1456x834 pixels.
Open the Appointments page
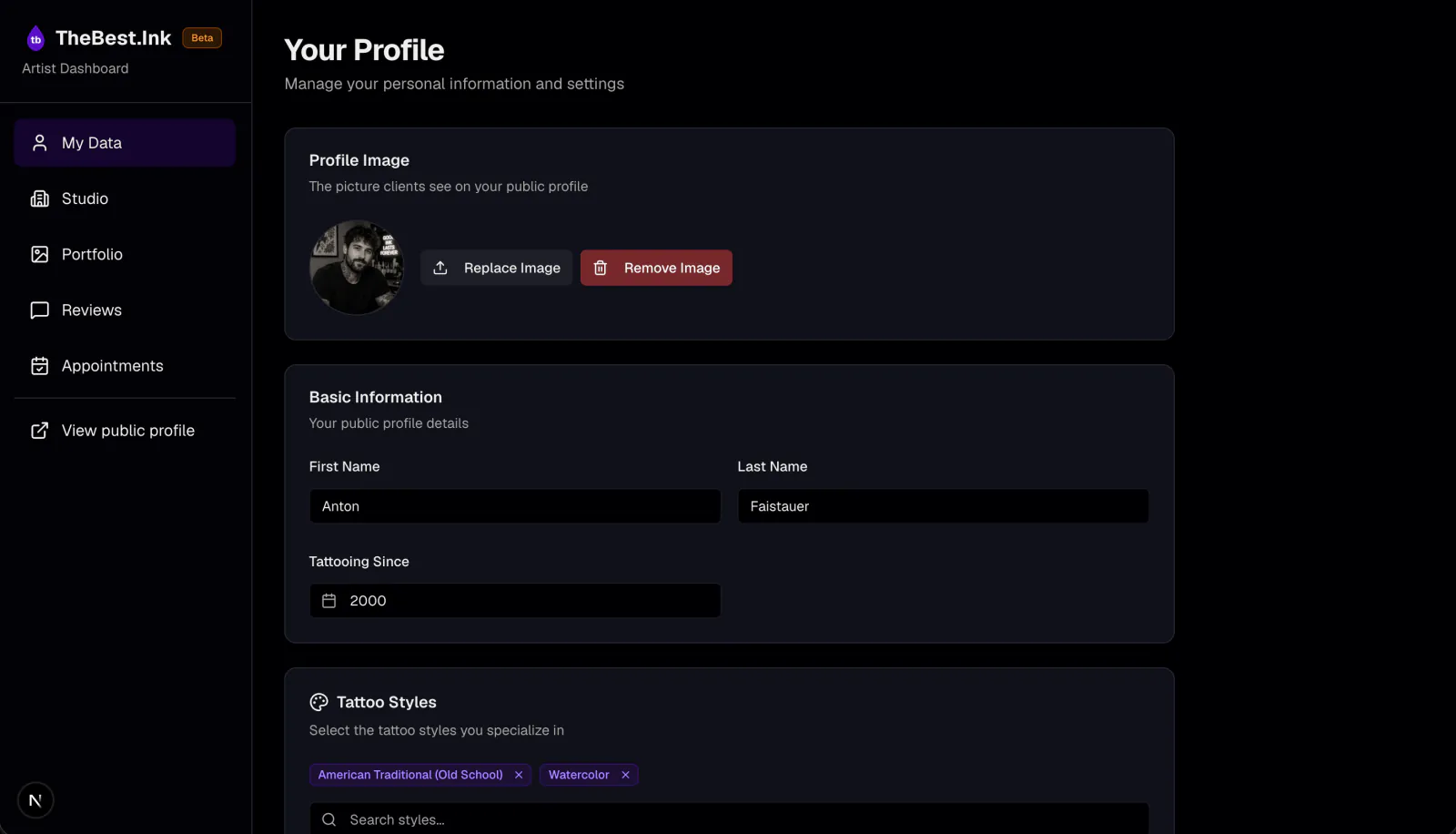click(125, 366)
